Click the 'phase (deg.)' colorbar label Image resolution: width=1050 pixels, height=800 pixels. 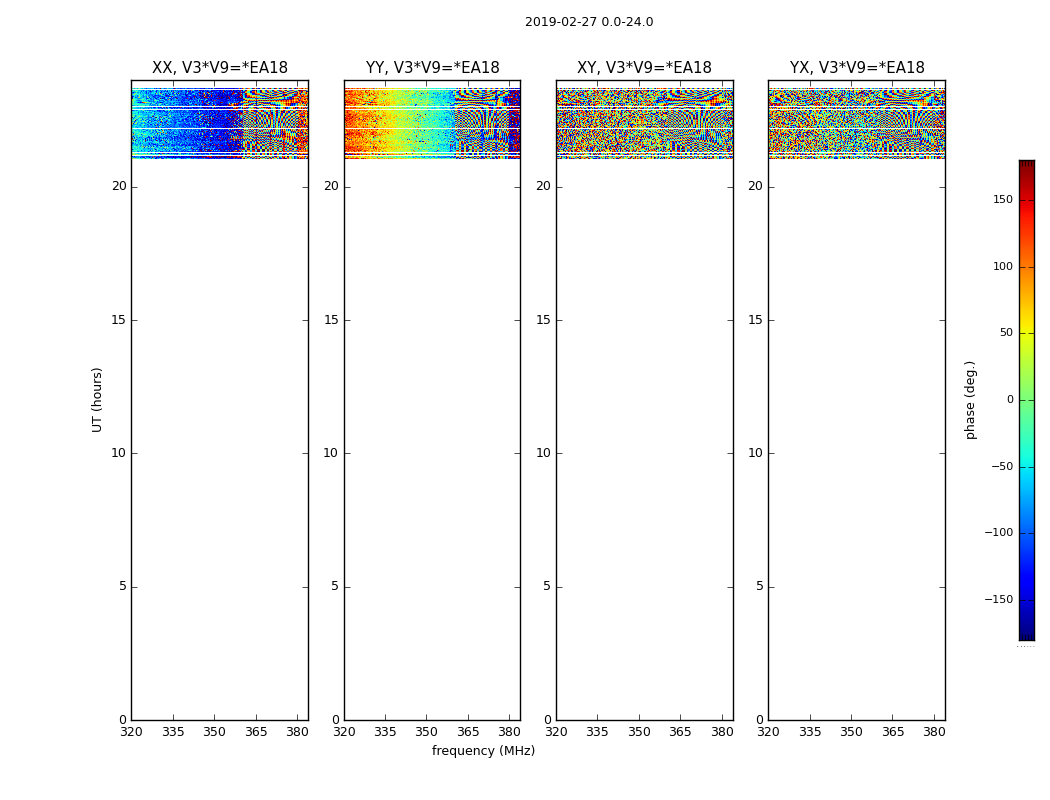click(x=970, y=399)
